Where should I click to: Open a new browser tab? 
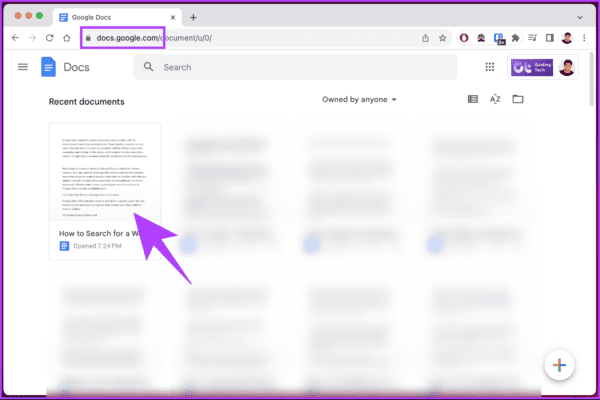[193, 17]
